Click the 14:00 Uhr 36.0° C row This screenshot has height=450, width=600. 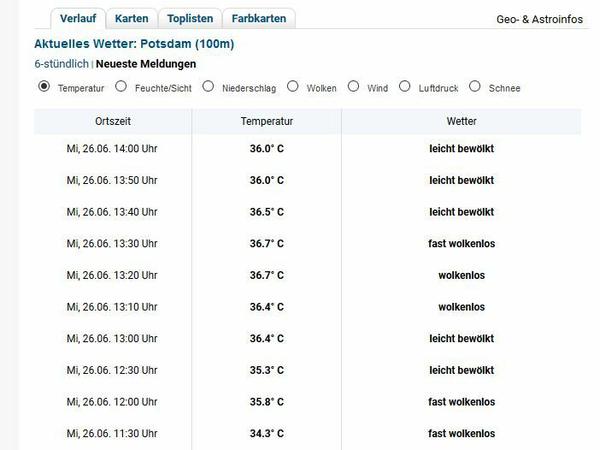pyautogui.click(x=308, y=148)
